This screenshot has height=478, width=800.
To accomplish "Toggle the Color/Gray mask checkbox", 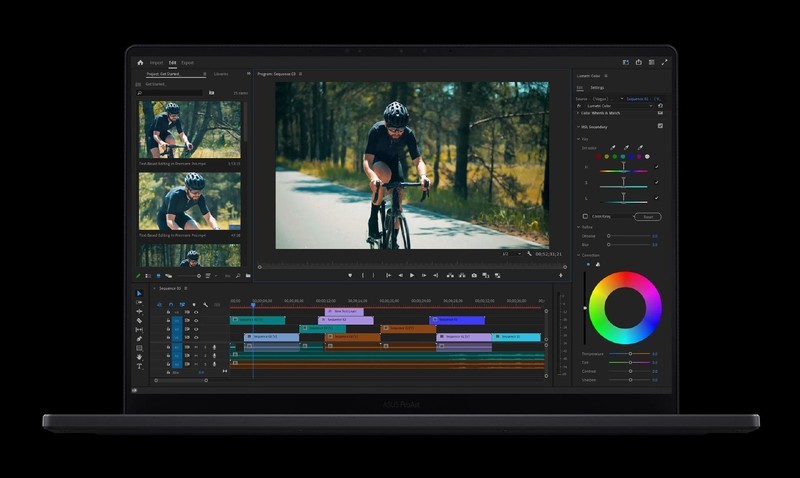I will pyautogui.click(x=585, y=216).
